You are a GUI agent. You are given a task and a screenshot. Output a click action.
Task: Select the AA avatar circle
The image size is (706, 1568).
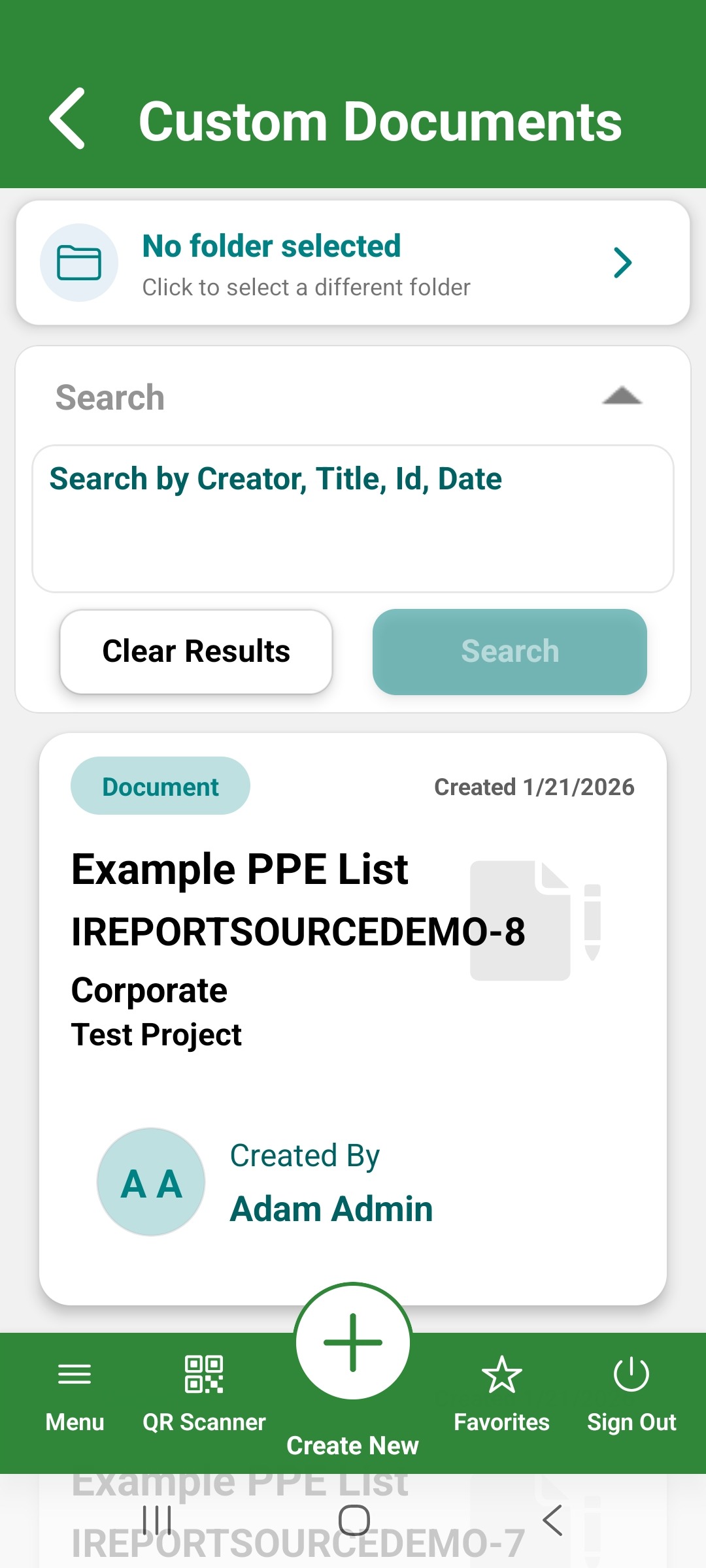tap(151, 1182)
